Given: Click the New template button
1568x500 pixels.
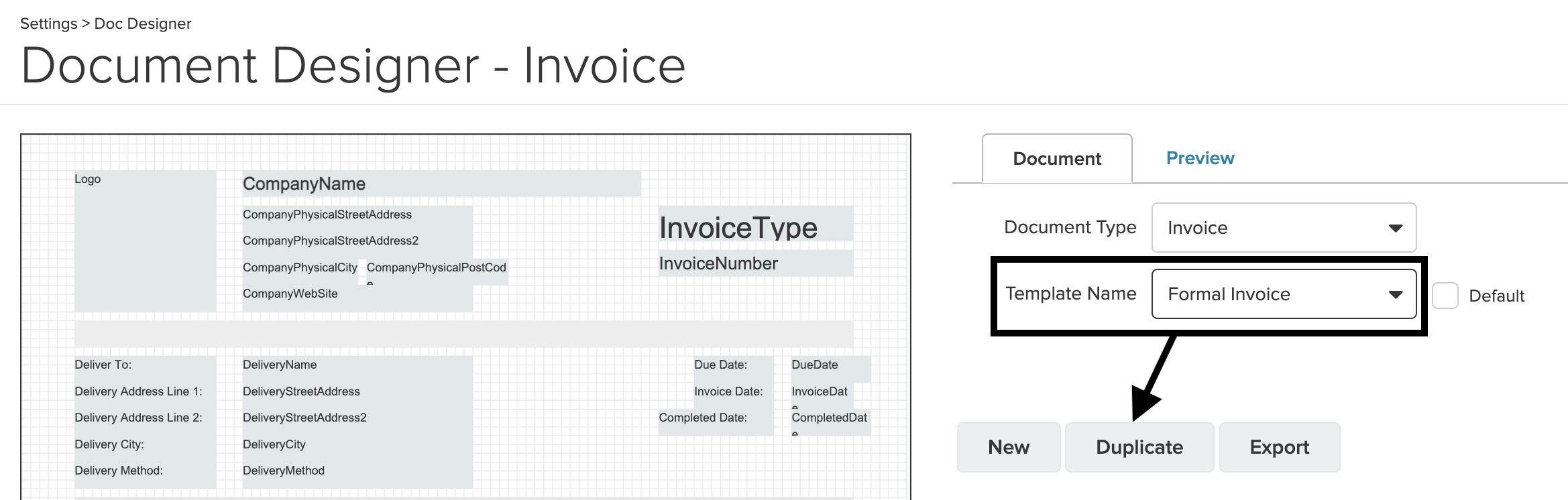Looking at the screenshot, I should [x=1008, y=447].
